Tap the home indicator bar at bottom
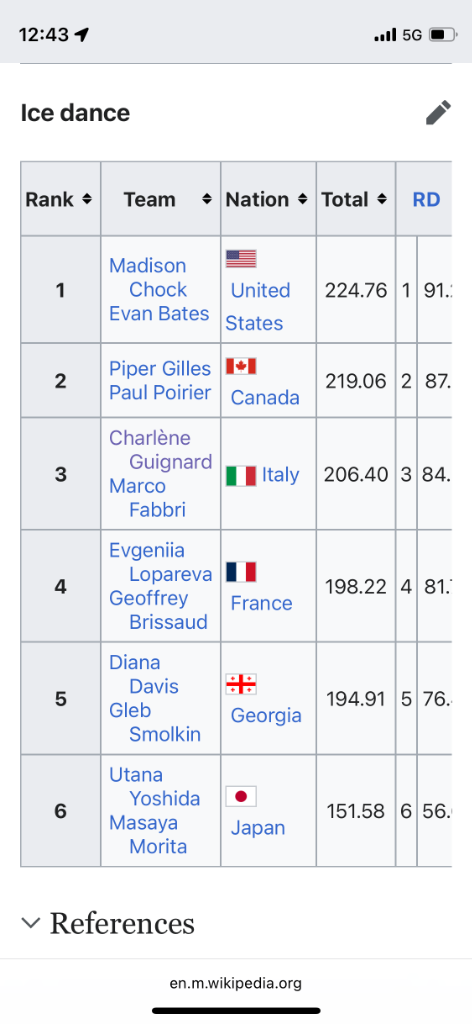This screenshot has height=1024, width=472. (x=236, y=1011)
